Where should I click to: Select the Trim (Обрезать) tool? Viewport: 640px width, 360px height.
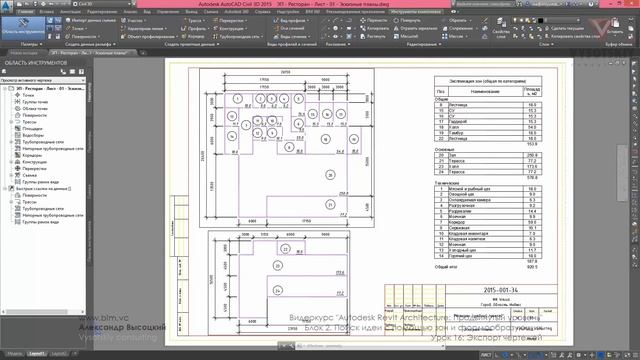(x=456, y=20)
